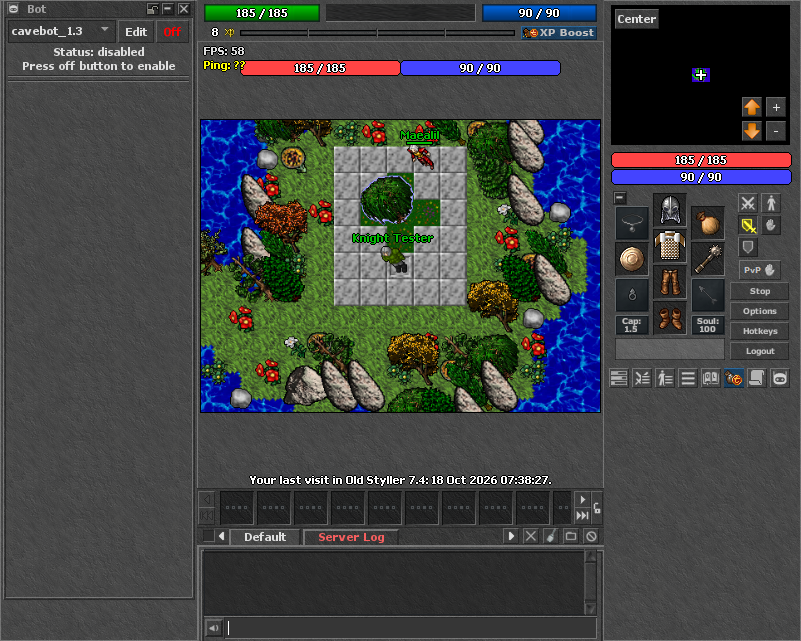Open the scroll icon in bottom panel row
The height and width of the screenshot is (641, 801).
[757, 378]
